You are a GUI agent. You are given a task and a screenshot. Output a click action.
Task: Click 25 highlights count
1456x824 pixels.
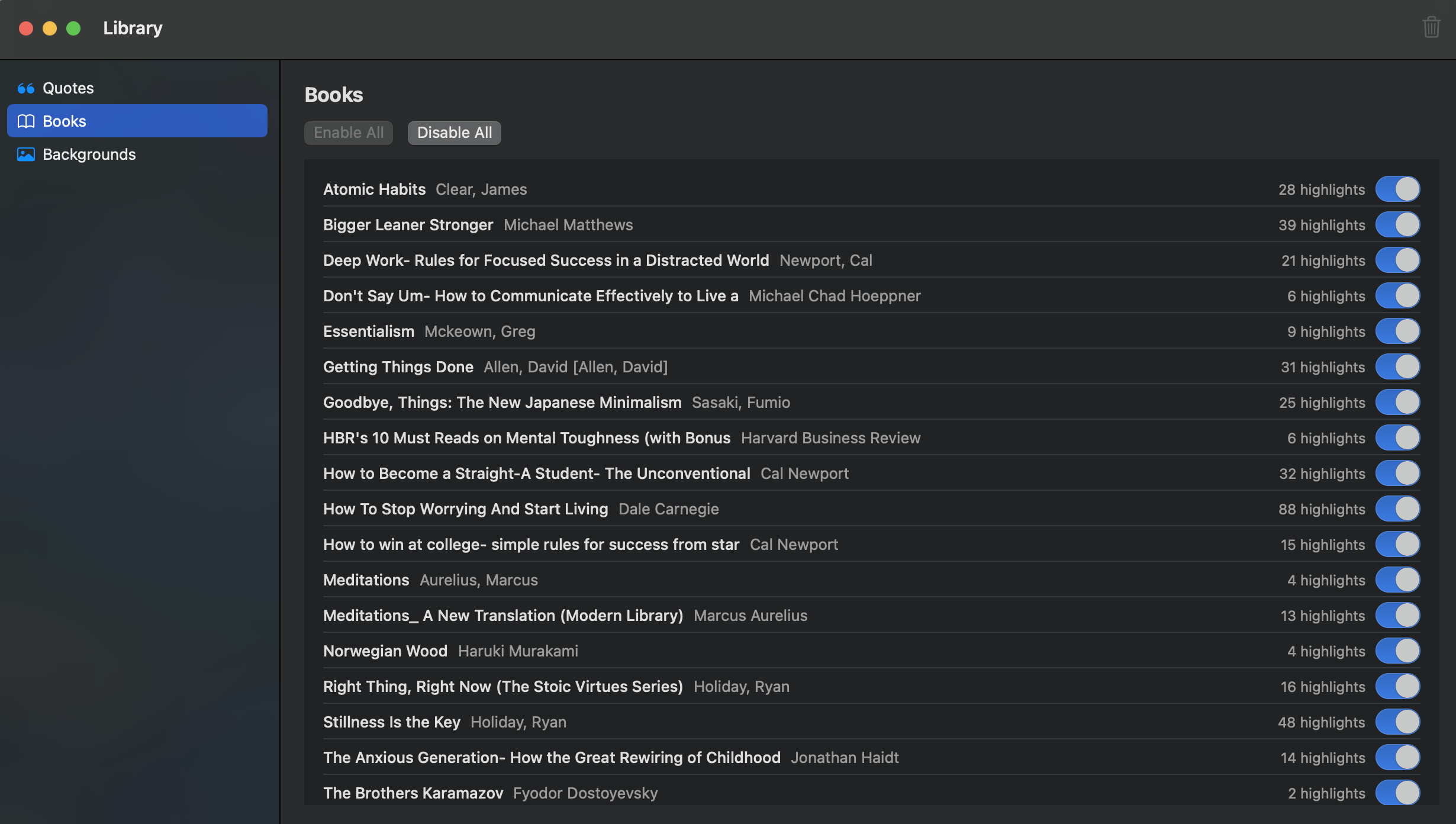coord(1322,403)
